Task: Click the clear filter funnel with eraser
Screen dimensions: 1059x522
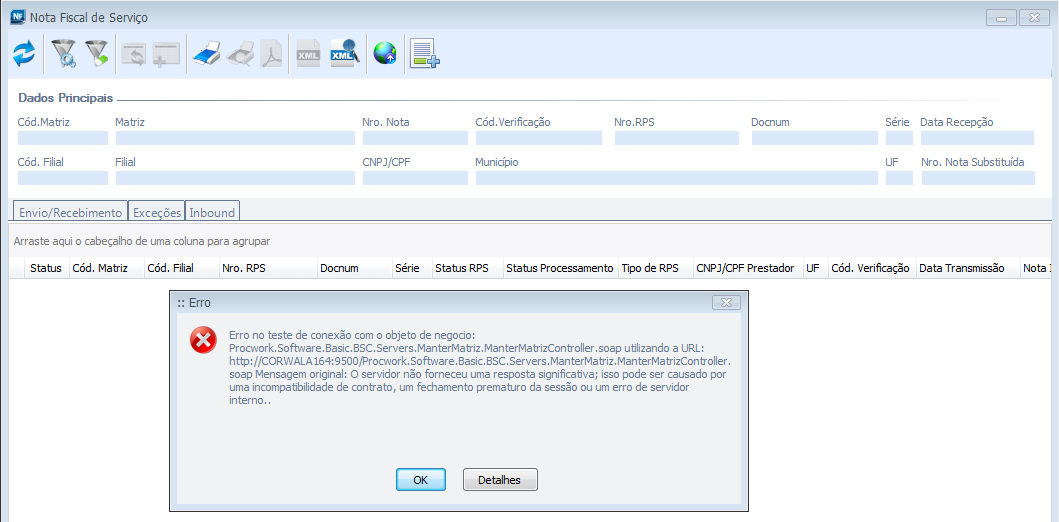Action: (97, 53)
